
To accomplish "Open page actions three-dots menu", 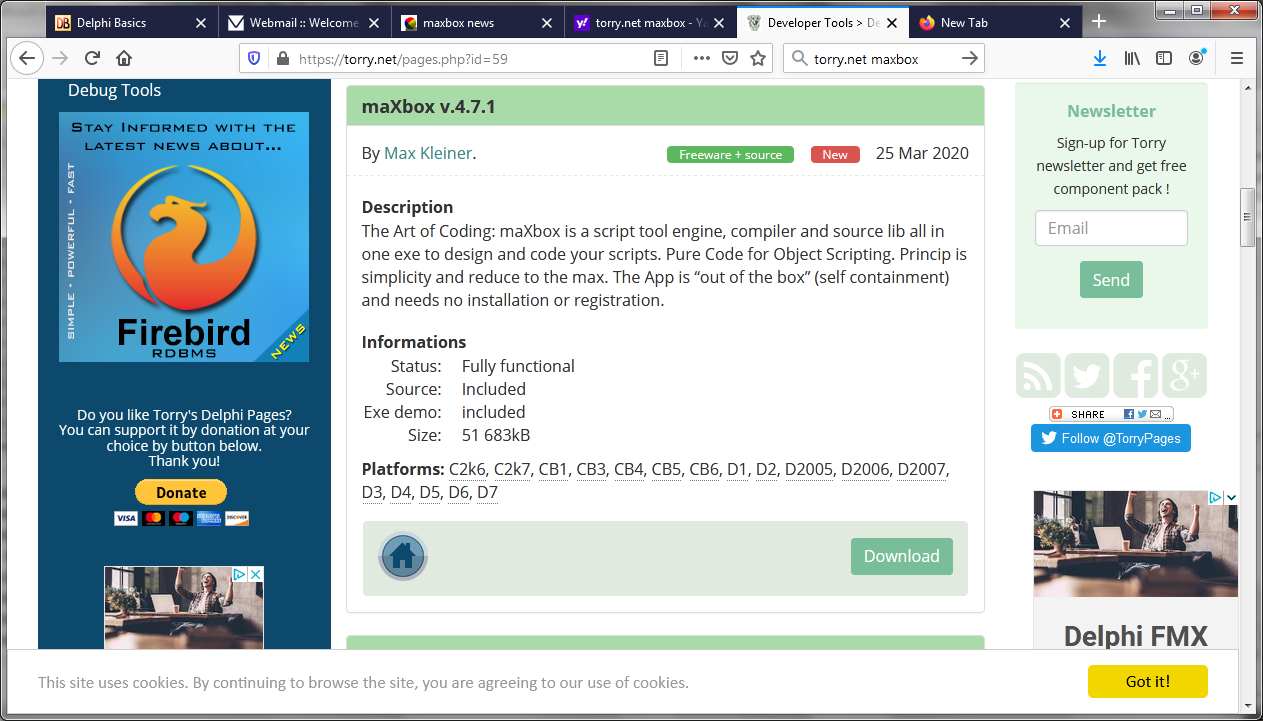I will pos(701,58).
